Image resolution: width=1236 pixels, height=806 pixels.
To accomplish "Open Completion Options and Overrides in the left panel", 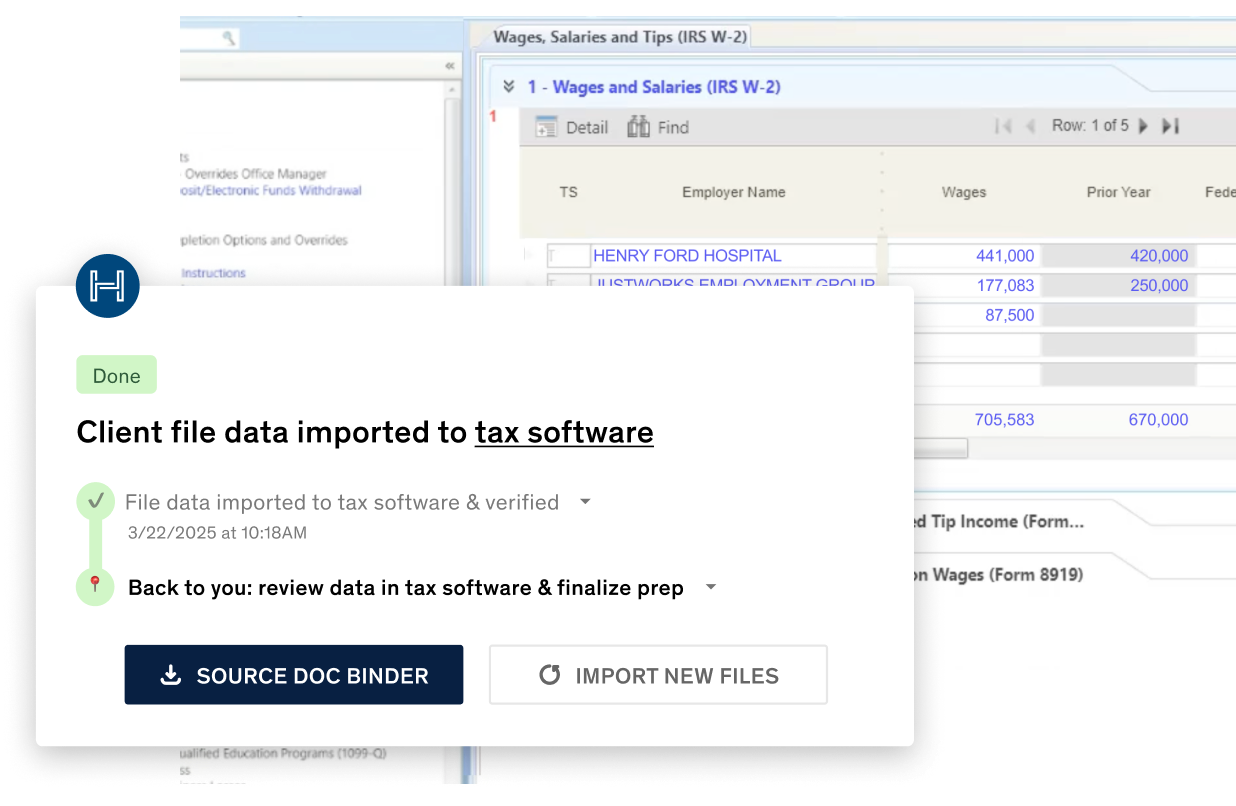I will click(x=264, y=240).
